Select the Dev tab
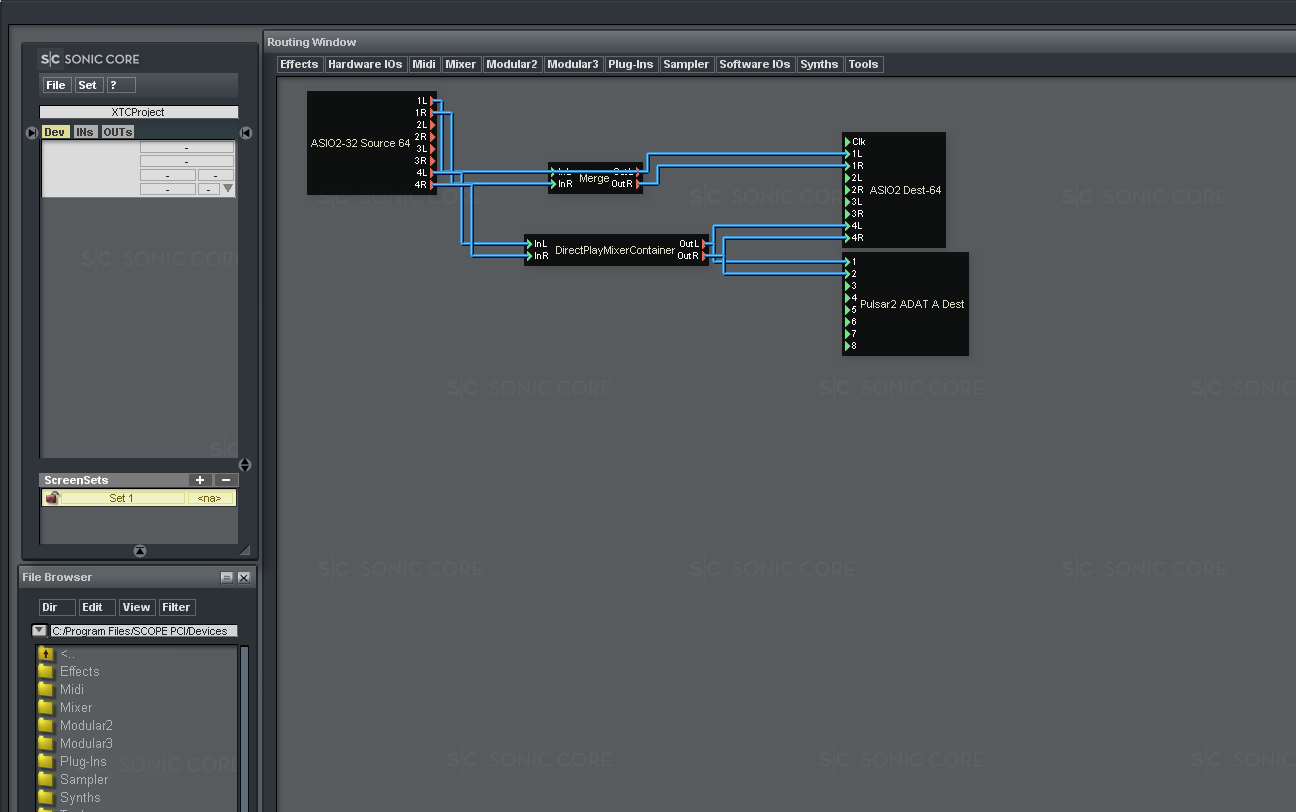 tap(55, 132)
